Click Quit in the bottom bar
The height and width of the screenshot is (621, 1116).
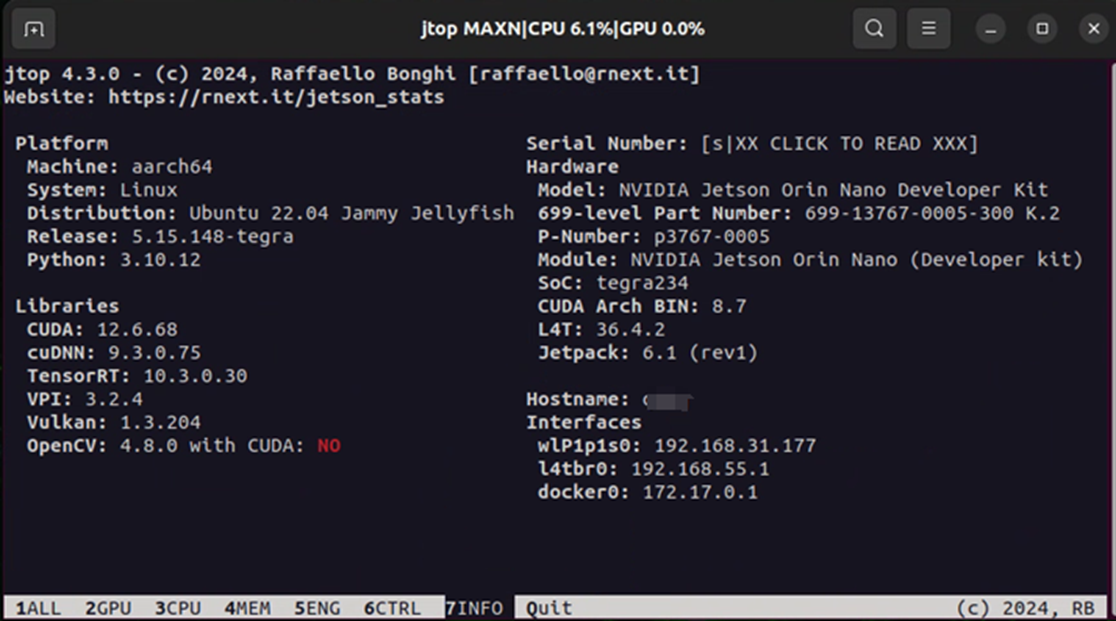549,609
